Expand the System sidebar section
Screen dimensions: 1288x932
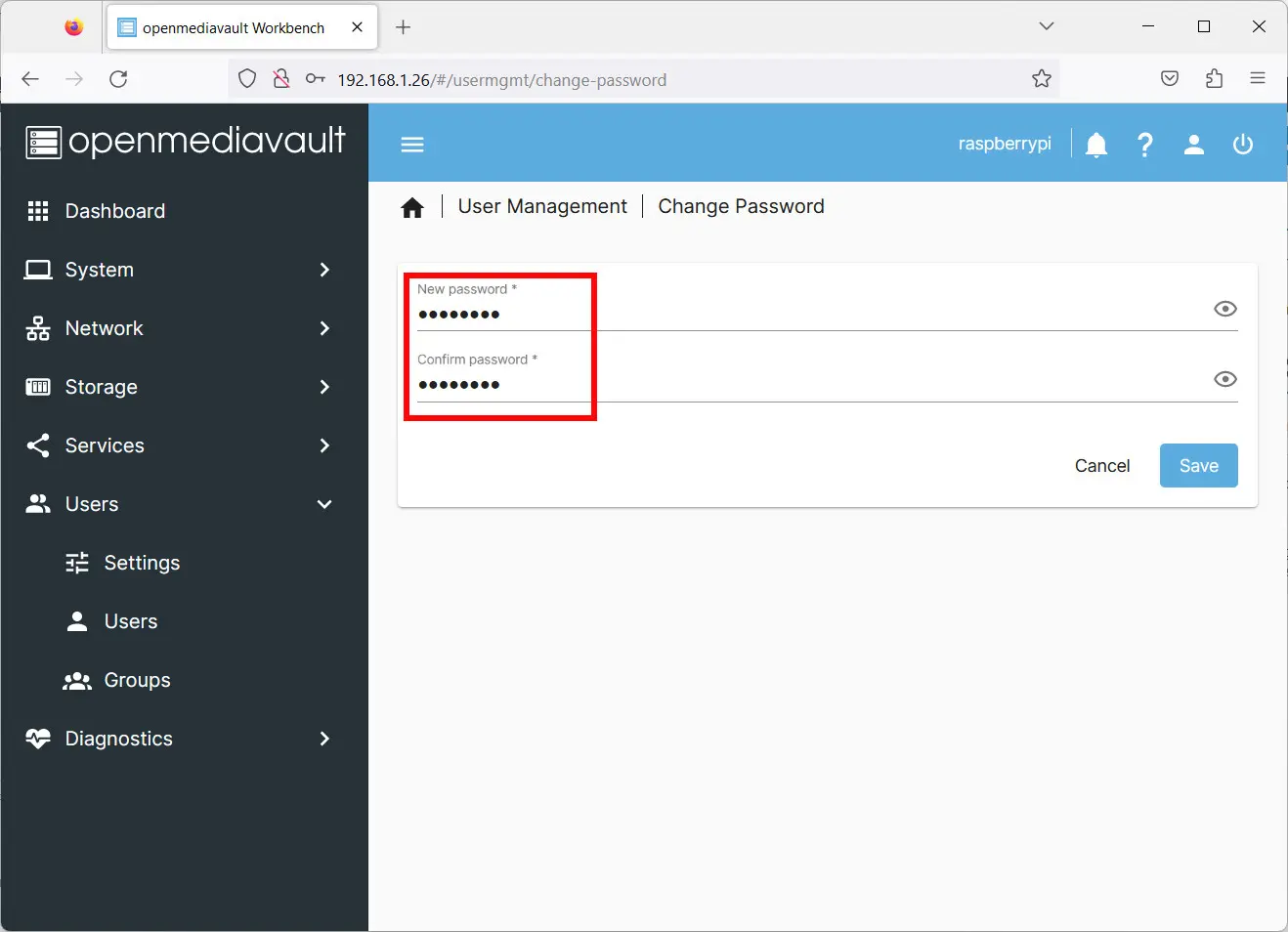click(x=99, y=270)
